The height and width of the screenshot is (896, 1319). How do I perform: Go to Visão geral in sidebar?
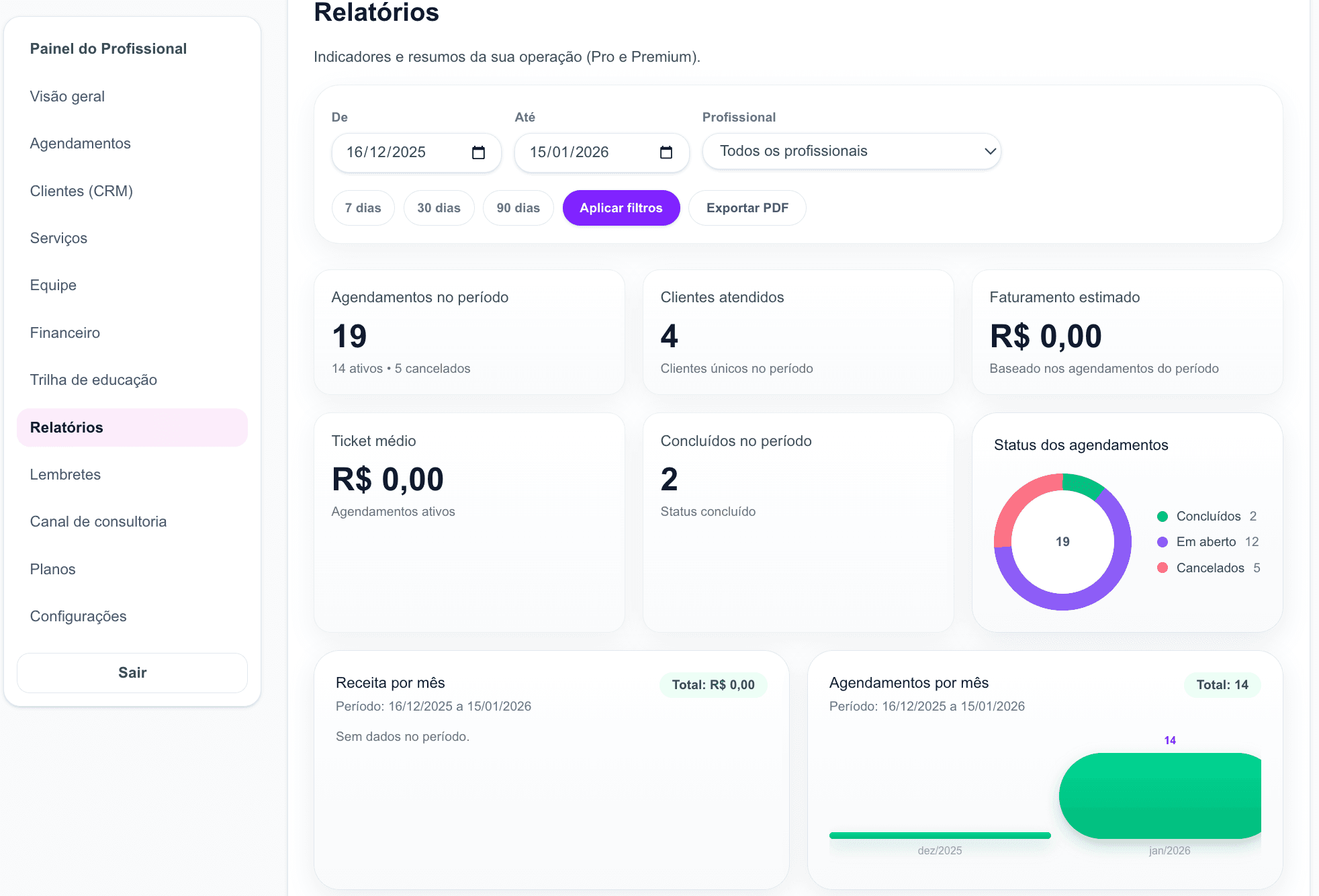pyautogui.click(x=67, y=97)
